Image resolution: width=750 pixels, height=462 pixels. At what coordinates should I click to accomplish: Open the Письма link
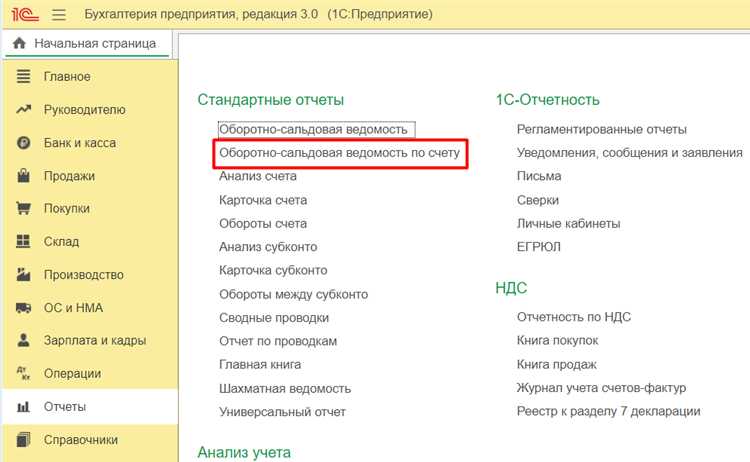pos(539,176)
